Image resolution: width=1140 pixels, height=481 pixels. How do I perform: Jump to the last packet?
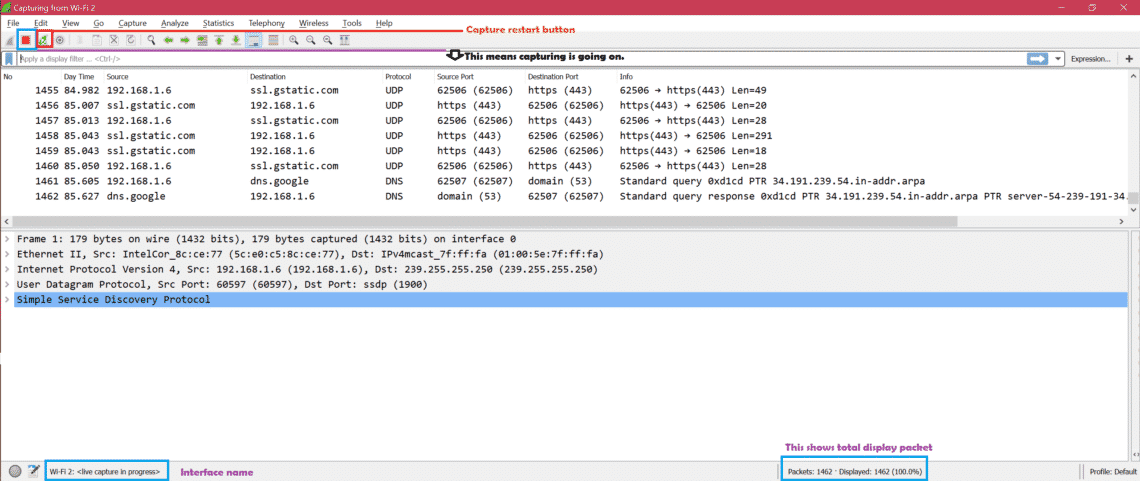(236, 40)
